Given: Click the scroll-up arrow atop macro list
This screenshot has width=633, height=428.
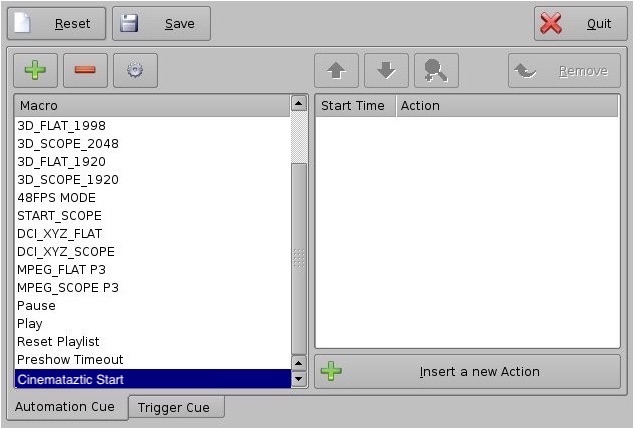Looking at the screenshot, I should coord(299,104).
